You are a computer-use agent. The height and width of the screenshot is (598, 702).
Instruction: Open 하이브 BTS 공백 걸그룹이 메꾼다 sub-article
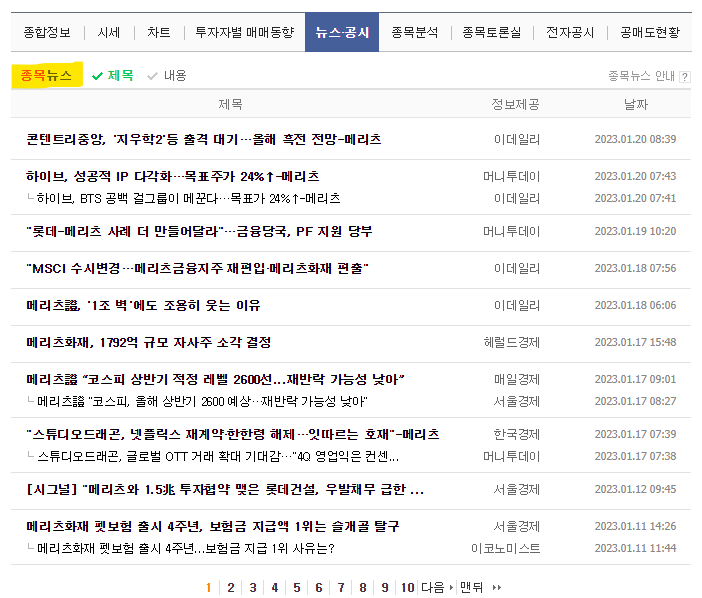[188, 198]
